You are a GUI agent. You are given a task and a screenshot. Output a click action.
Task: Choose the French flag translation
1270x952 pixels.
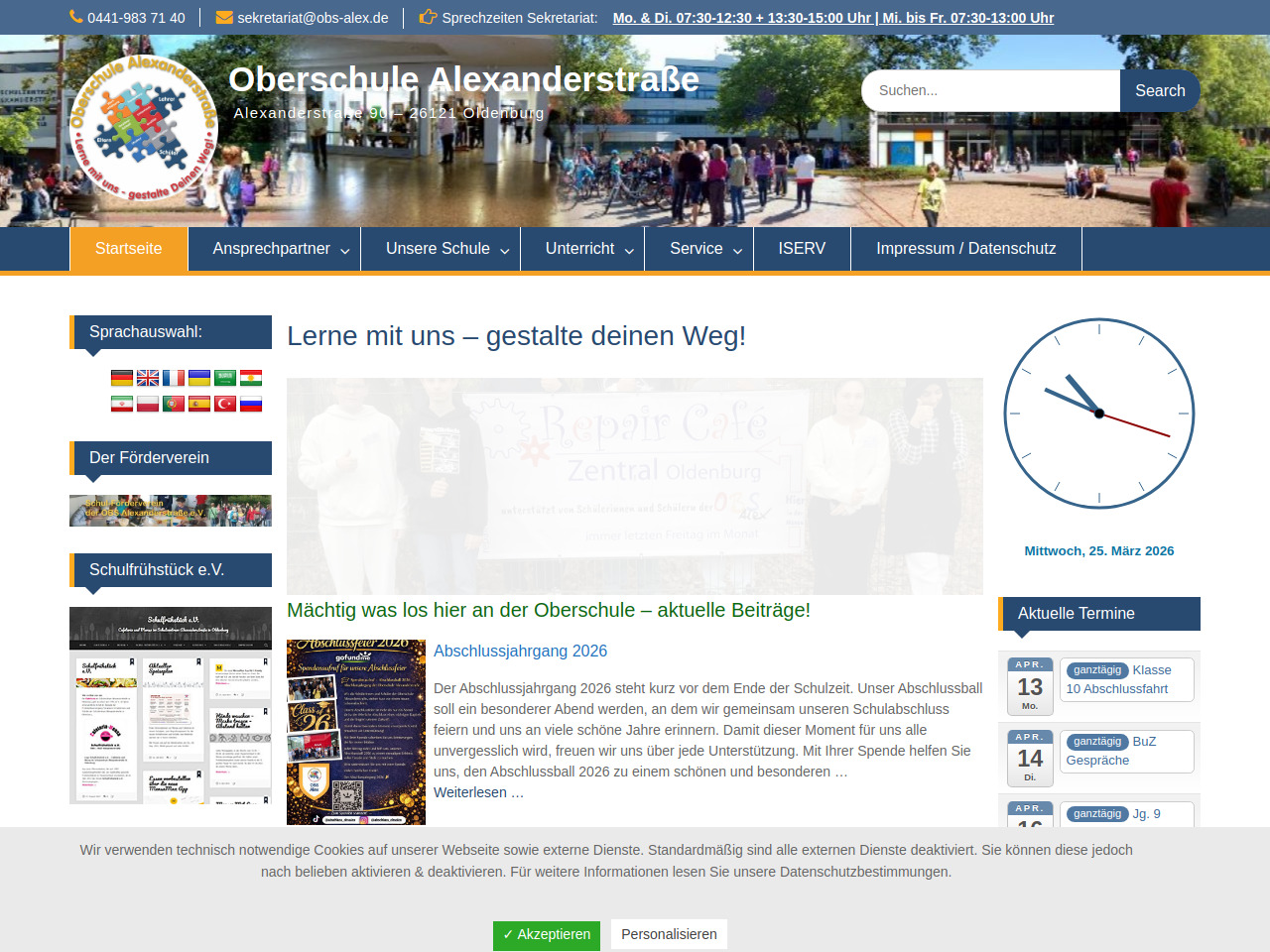click(x=174, y=378)
